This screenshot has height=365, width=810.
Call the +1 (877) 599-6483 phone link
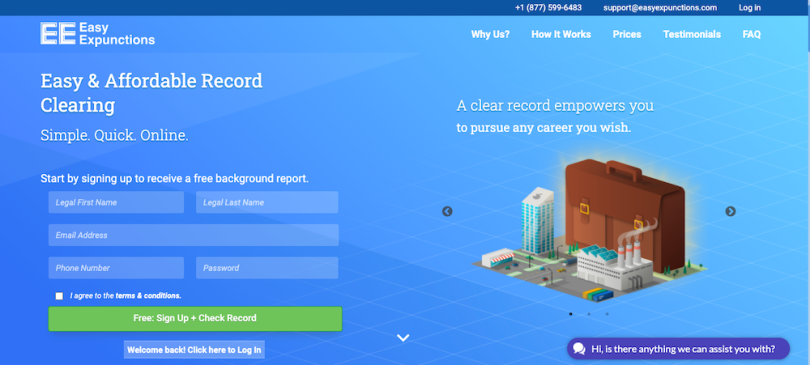(548, 8)
